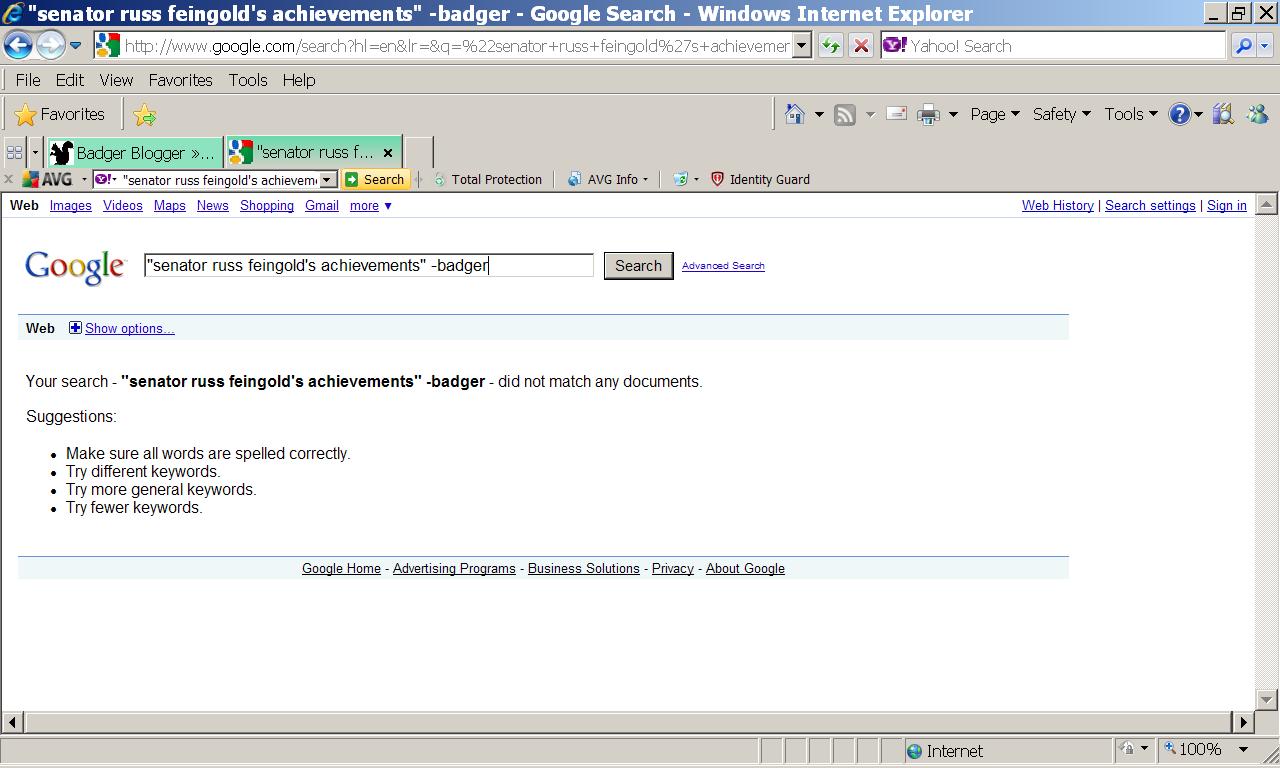
Task: Open the Help question mark icon
Action: tap(1180, 115)
